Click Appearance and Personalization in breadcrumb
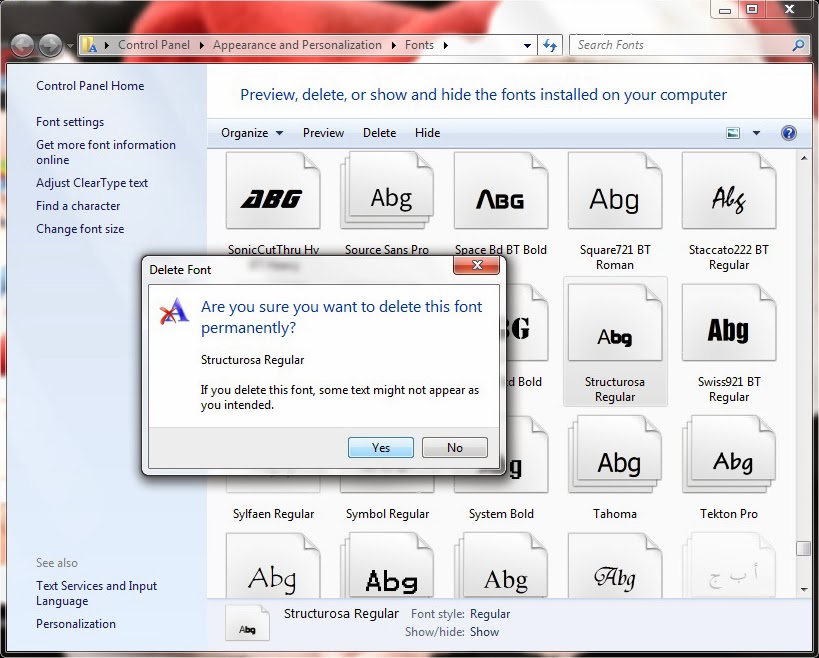Image resolution: width=819 pixels, height=658 pixels. point(297,45)
